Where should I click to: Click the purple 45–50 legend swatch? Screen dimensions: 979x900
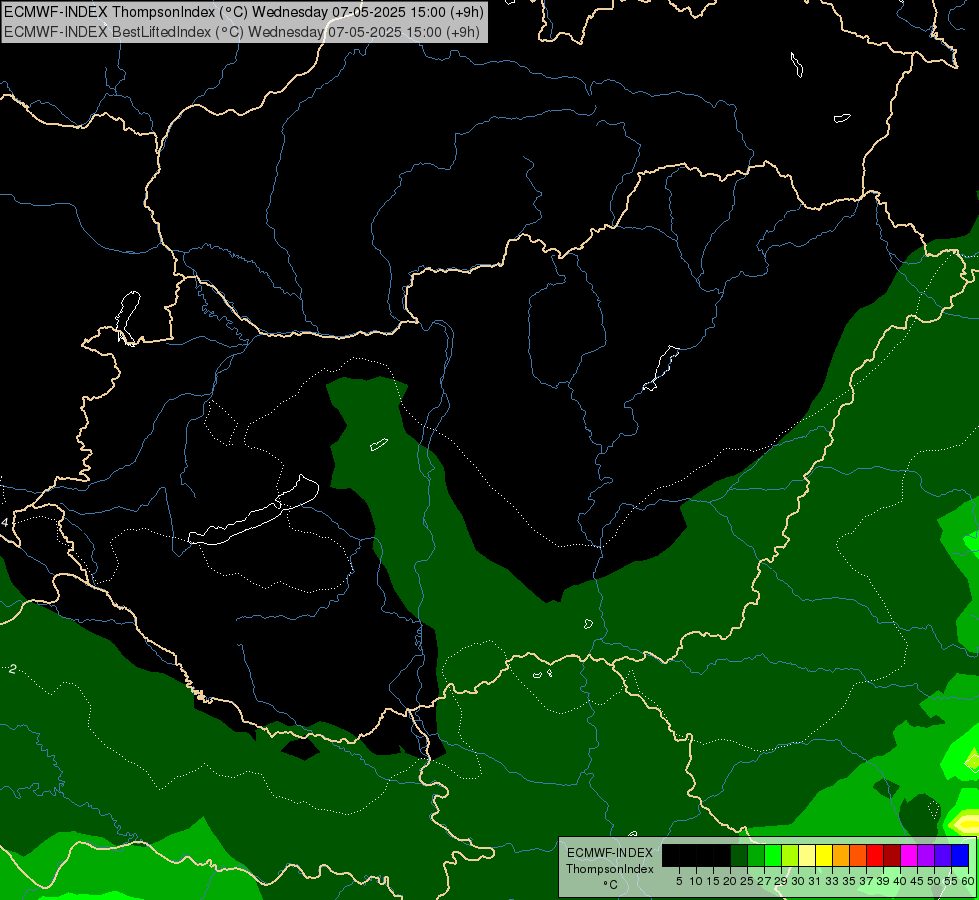[926, 855]
